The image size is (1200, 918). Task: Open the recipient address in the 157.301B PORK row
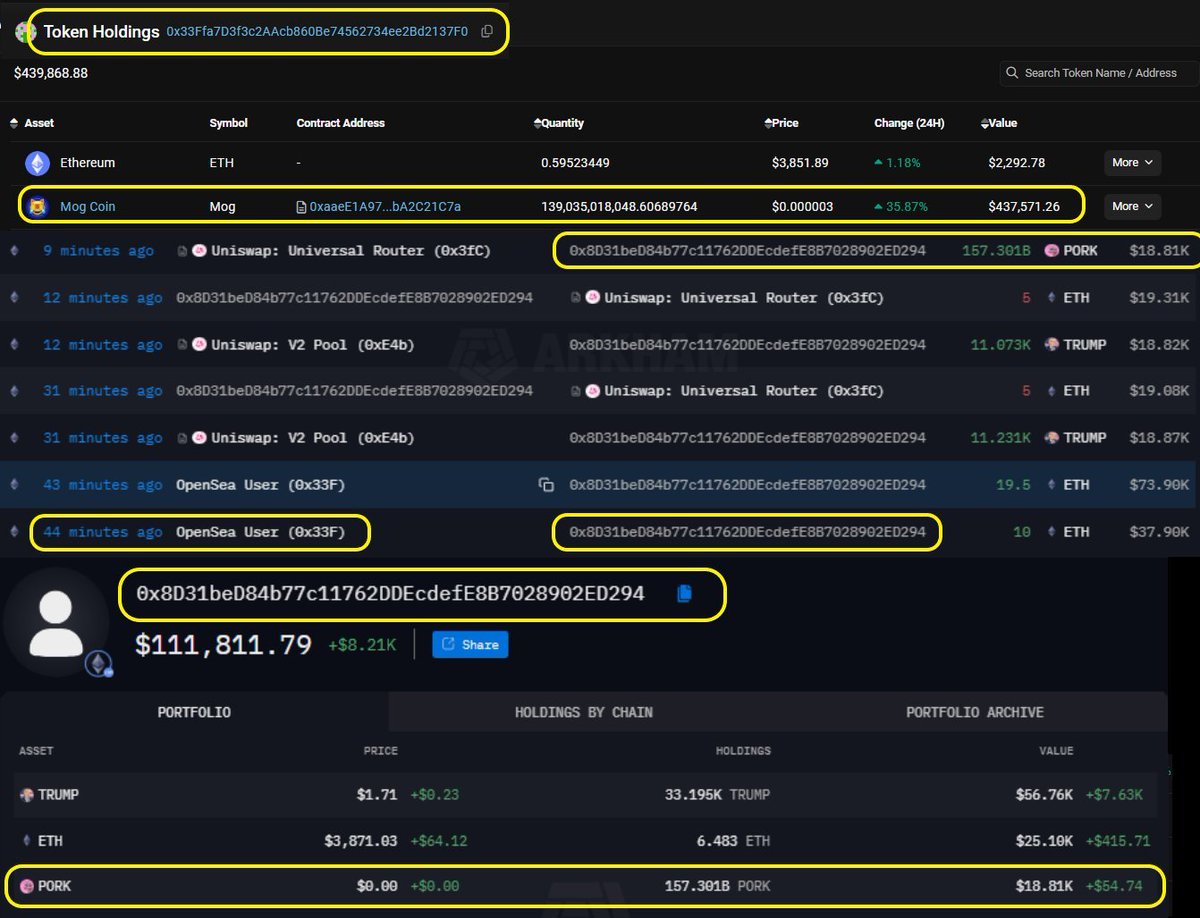point(748,251)
